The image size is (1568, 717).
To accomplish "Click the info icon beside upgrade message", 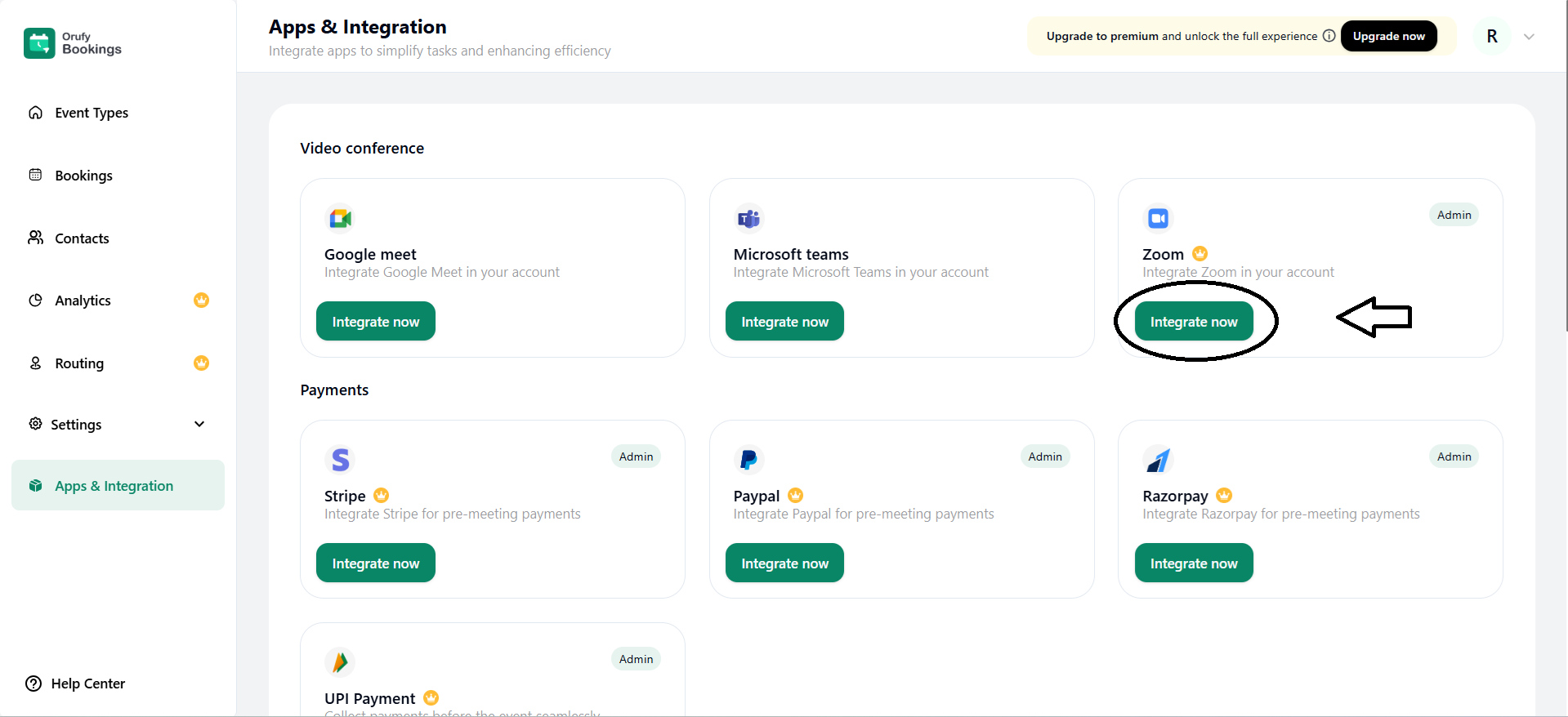I will point(1329,36).
